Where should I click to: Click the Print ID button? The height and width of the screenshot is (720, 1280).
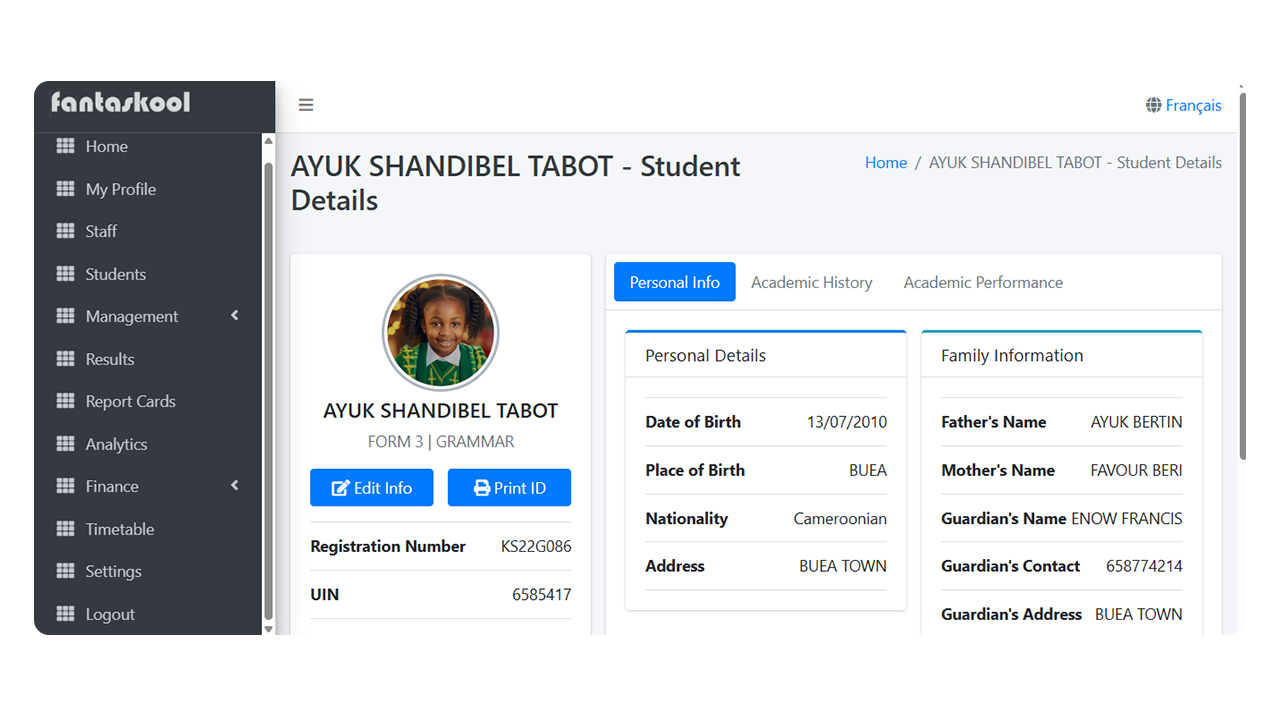[x=510, y=488]
